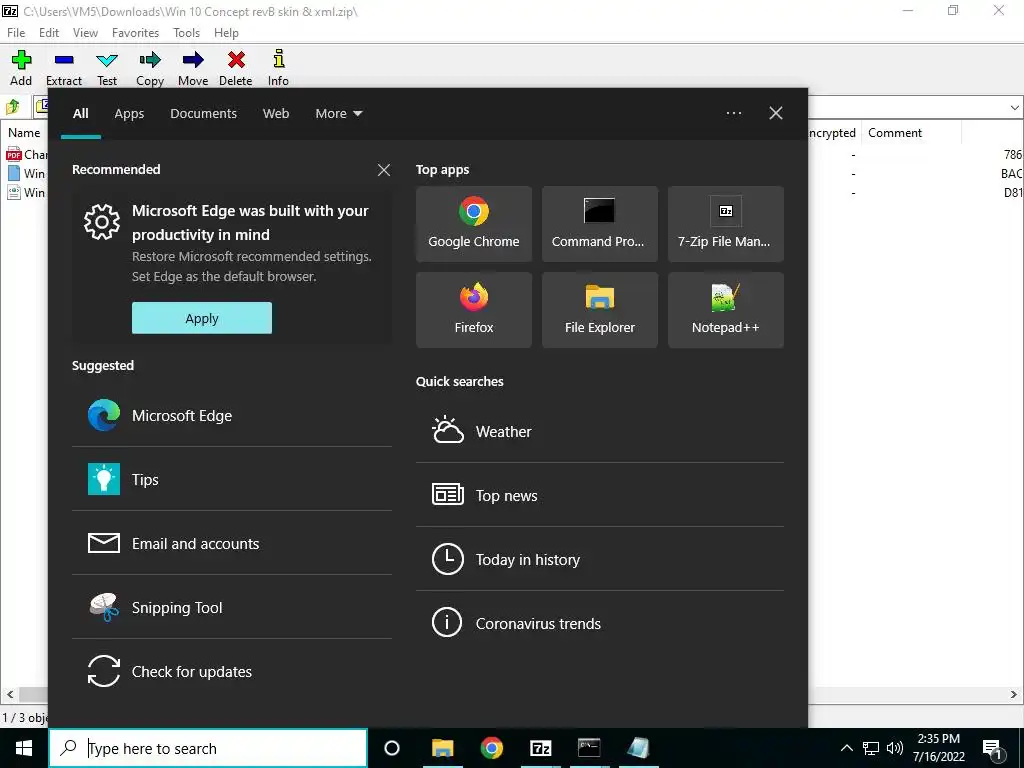The width and height of the screenshot is (1024, 768).
Task: Open the Notepad taskbar icon
Action: pos(638,748)
